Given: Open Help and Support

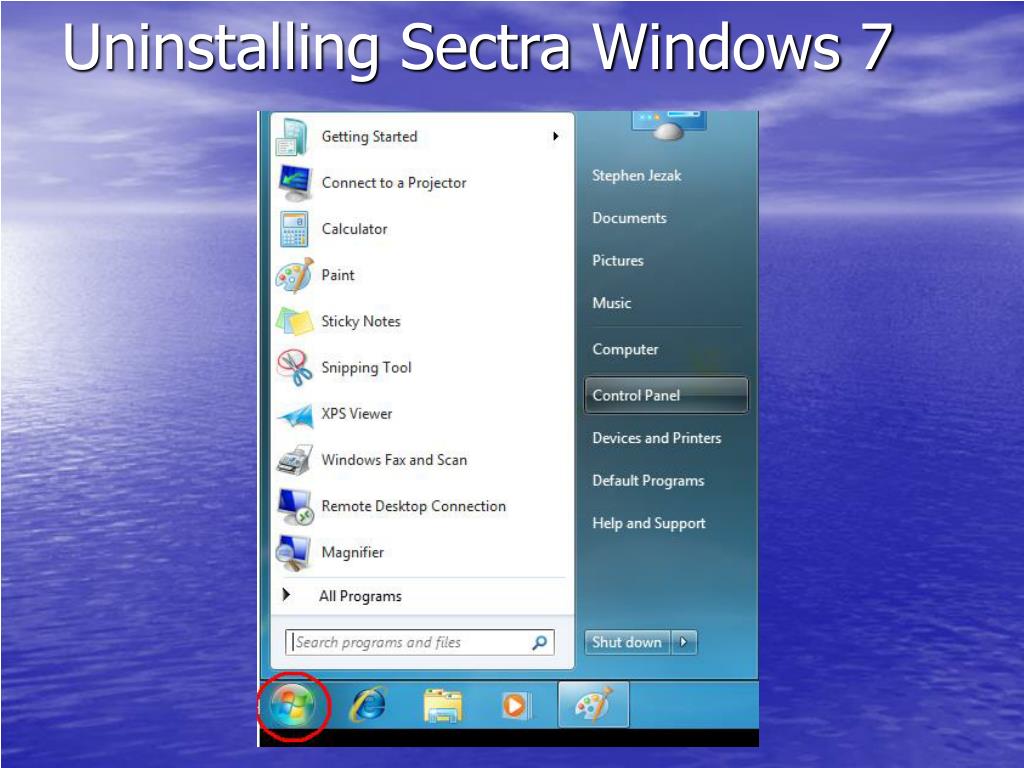Looking at the screenshot, I should pos(648,523).
